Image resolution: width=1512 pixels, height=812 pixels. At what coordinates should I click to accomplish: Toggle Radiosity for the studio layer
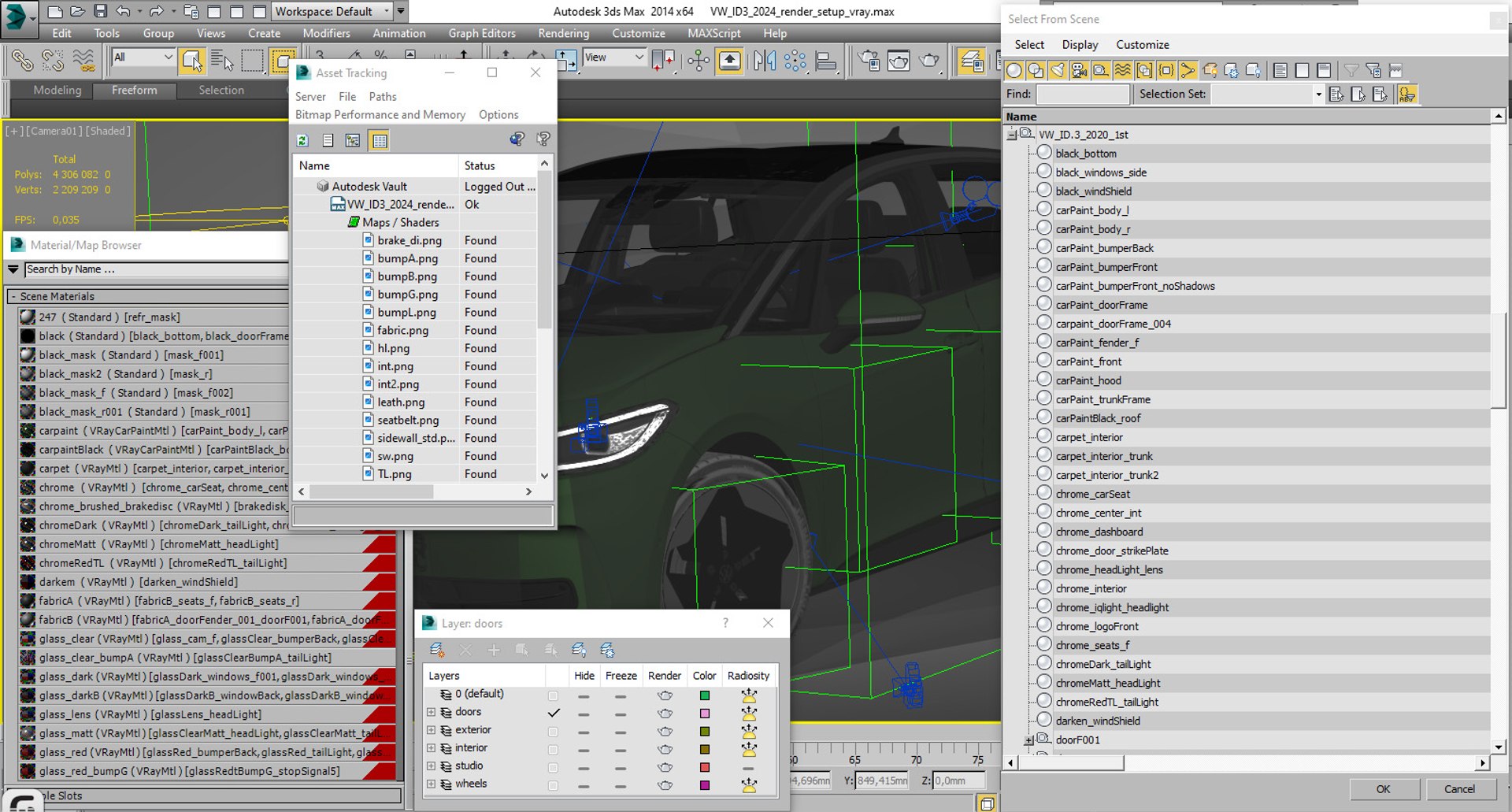[x=748, y=768]
